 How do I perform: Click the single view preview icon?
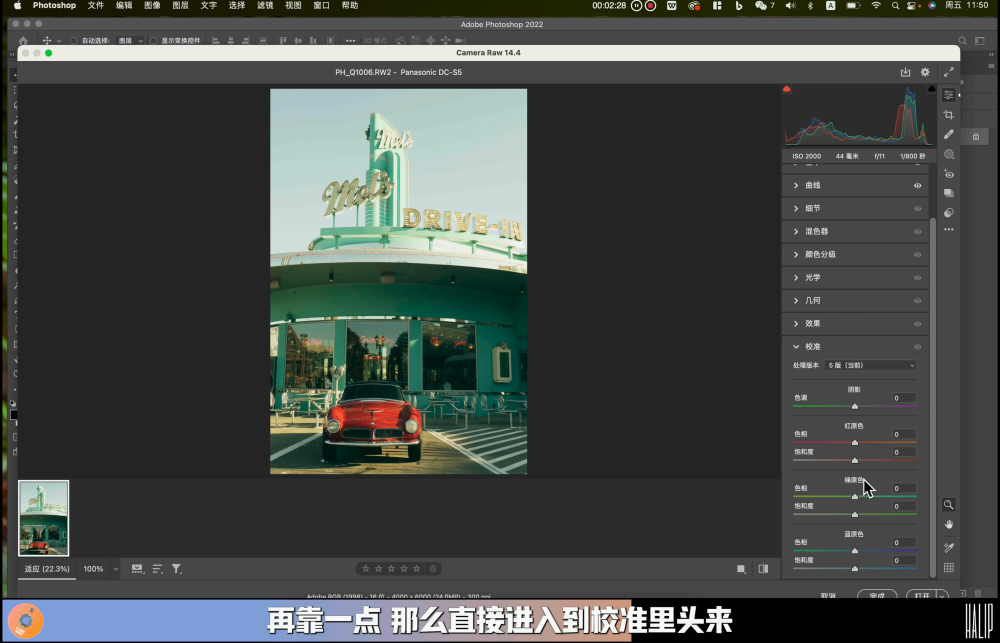(741, 568)
